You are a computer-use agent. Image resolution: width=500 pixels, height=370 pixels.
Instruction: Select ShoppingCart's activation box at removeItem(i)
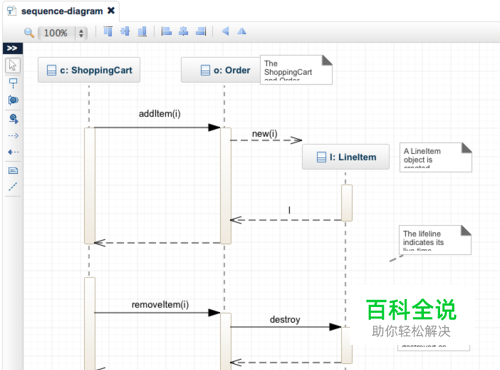(90, 323)
